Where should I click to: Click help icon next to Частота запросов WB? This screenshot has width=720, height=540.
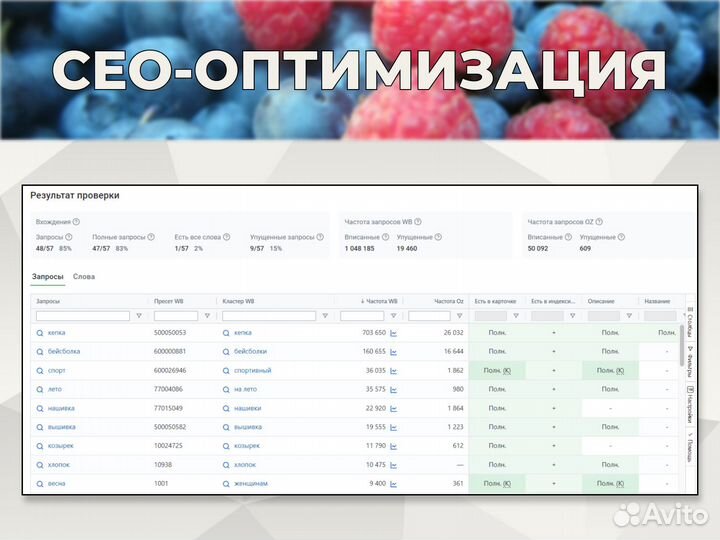coord(418,222)
